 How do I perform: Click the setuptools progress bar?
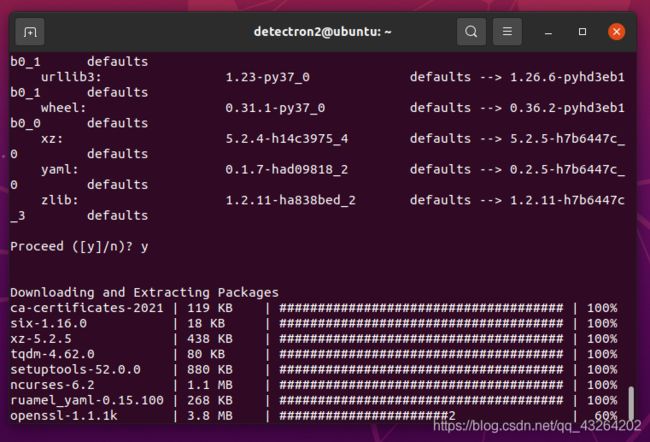[x=421, y=369]
